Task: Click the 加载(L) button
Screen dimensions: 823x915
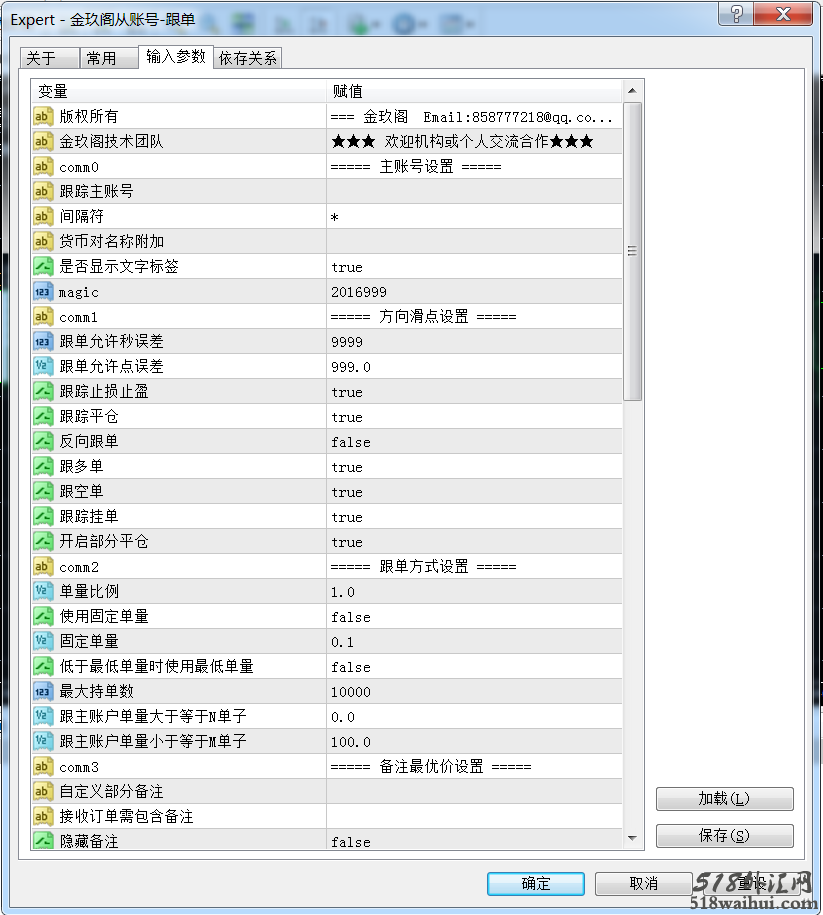Action: tap(724, 799)
